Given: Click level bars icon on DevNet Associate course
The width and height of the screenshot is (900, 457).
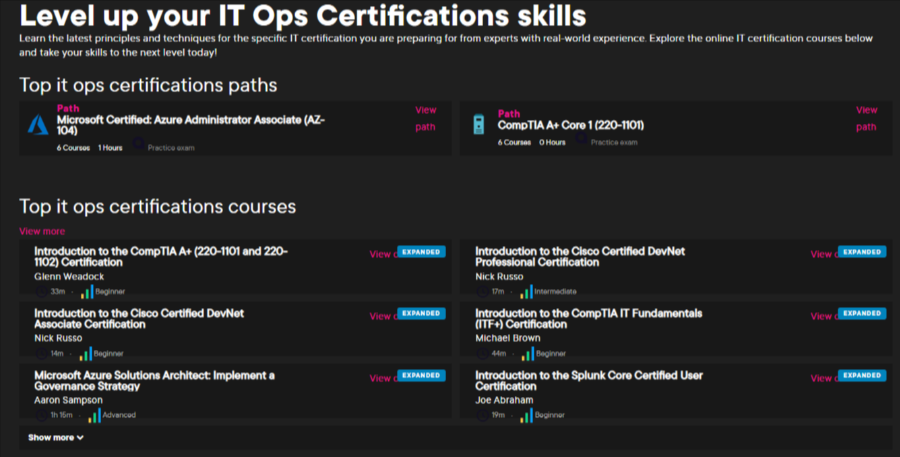Looking at the screenshot, I should click(x=86, y=354).
